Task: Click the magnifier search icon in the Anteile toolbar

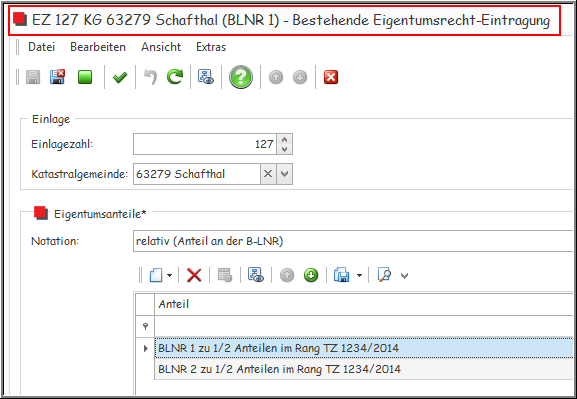Action: [384, 275]
